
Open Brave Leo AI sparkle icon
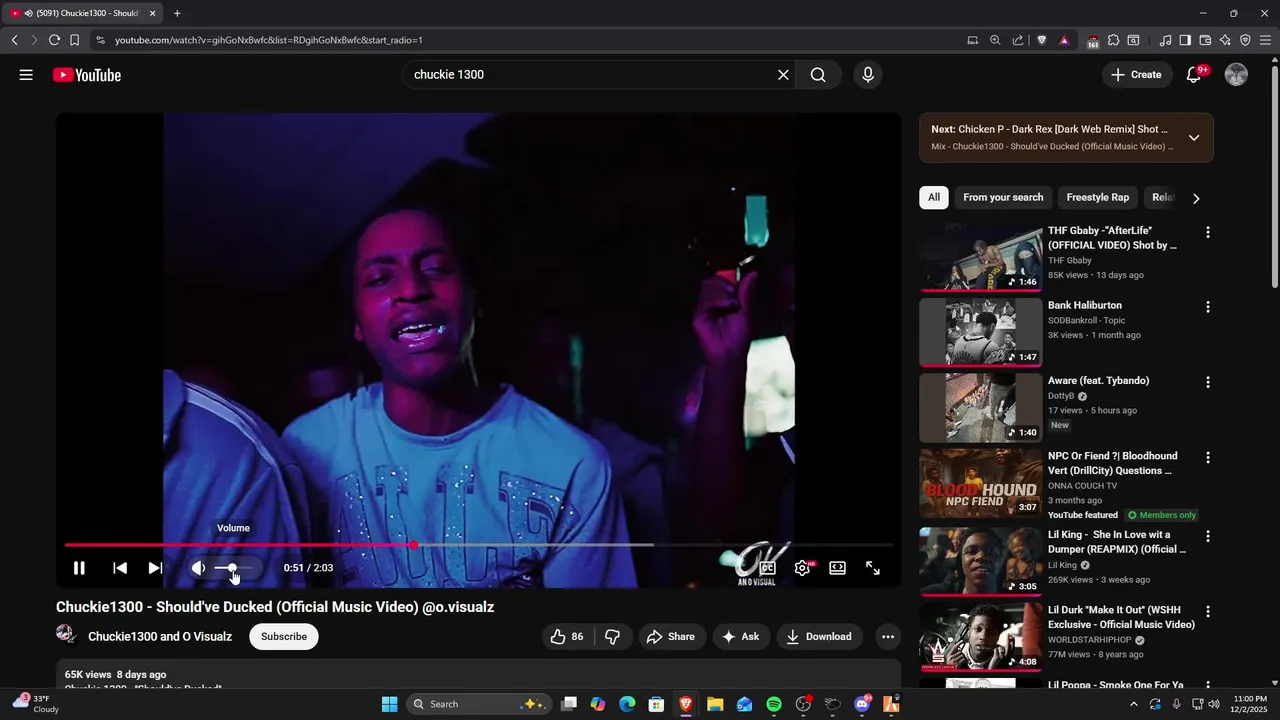(x=1225, y=40)
